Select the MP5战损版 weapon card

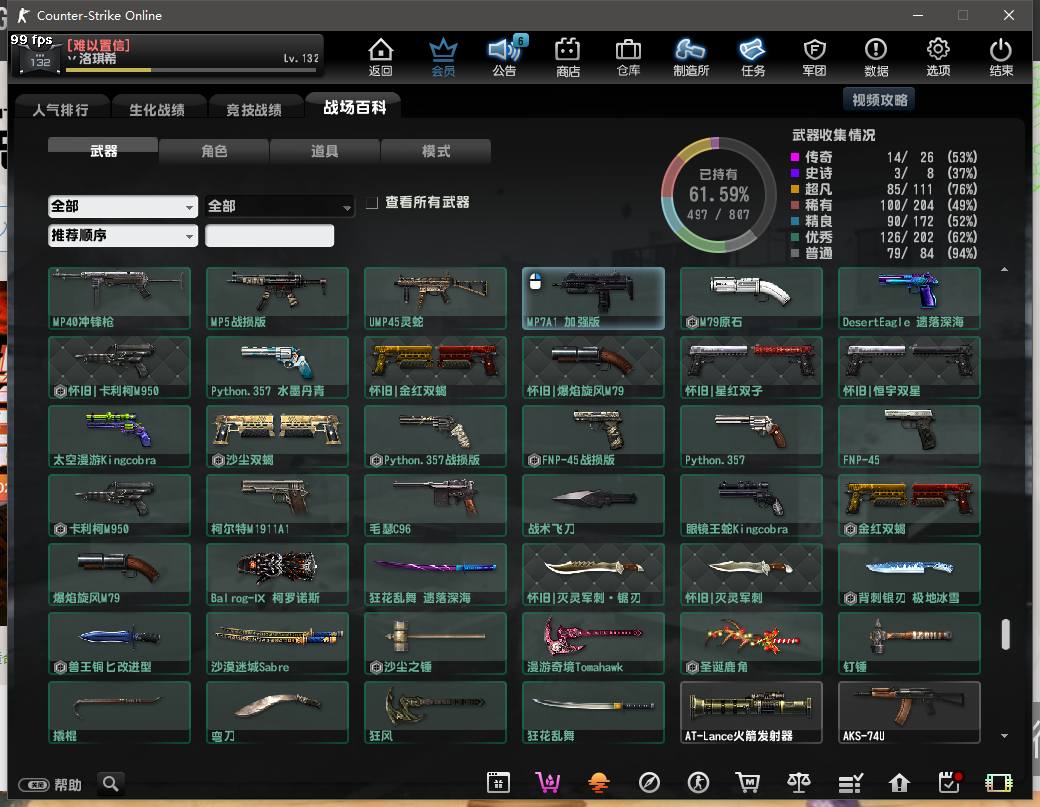point(277,298)
